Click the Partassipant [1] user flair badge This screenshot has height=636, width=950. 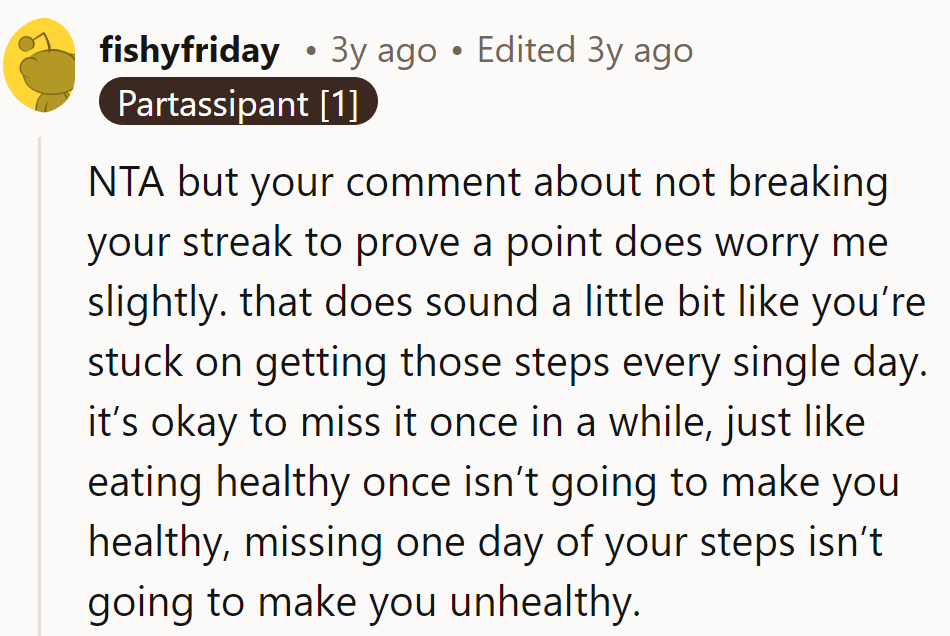238,103
